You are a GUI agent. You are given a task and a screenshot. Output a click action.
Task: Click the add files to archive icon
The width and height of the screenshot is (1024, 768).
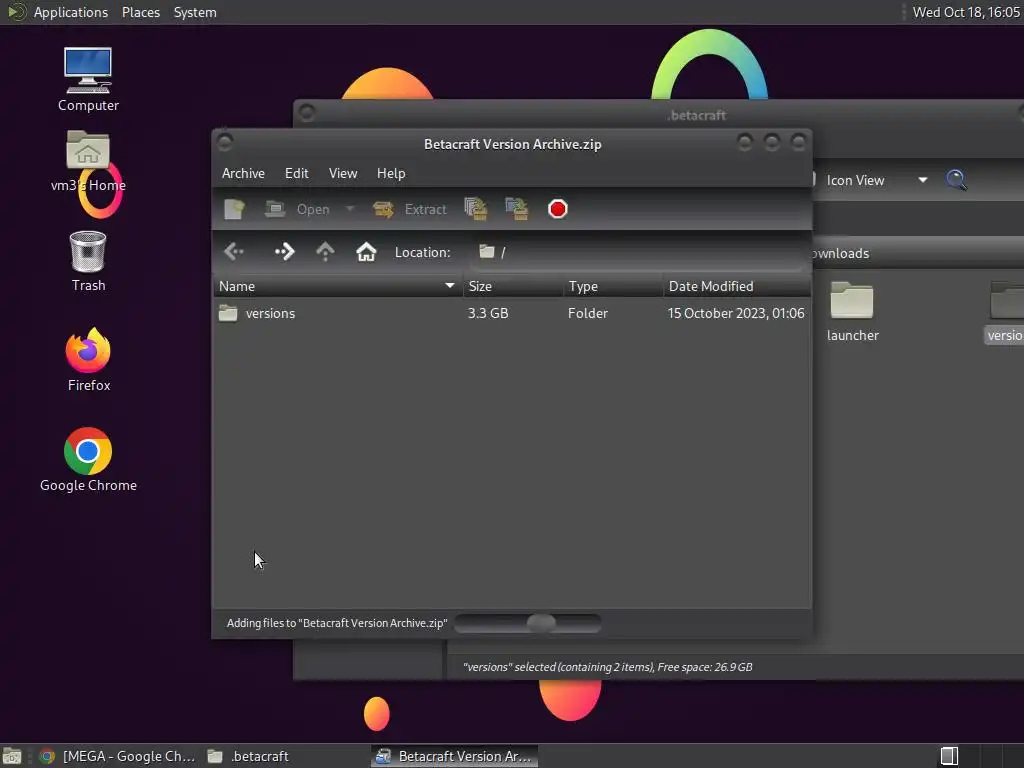click(475, 209)
